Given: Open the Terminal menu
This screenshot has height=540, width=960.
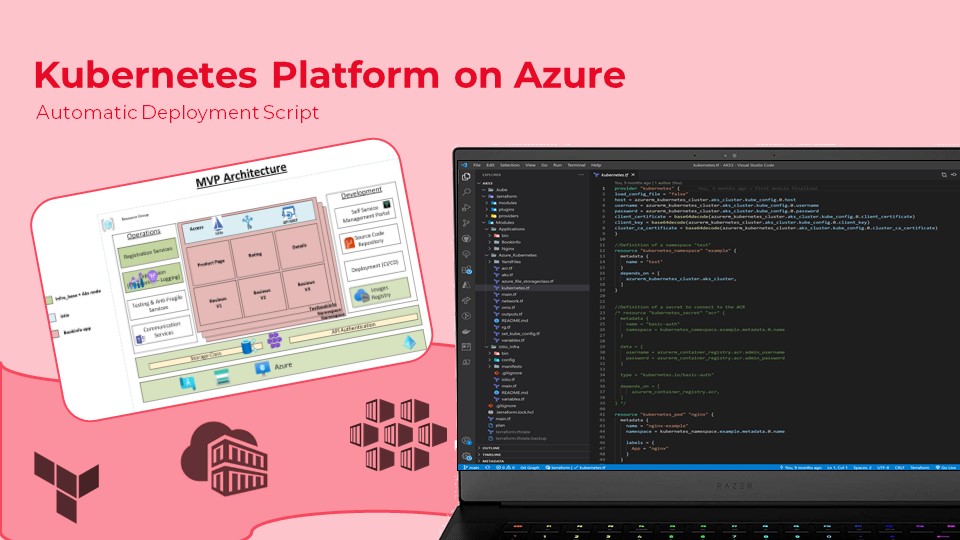Looking at the screenshot, I should click(x=576, y=165).
